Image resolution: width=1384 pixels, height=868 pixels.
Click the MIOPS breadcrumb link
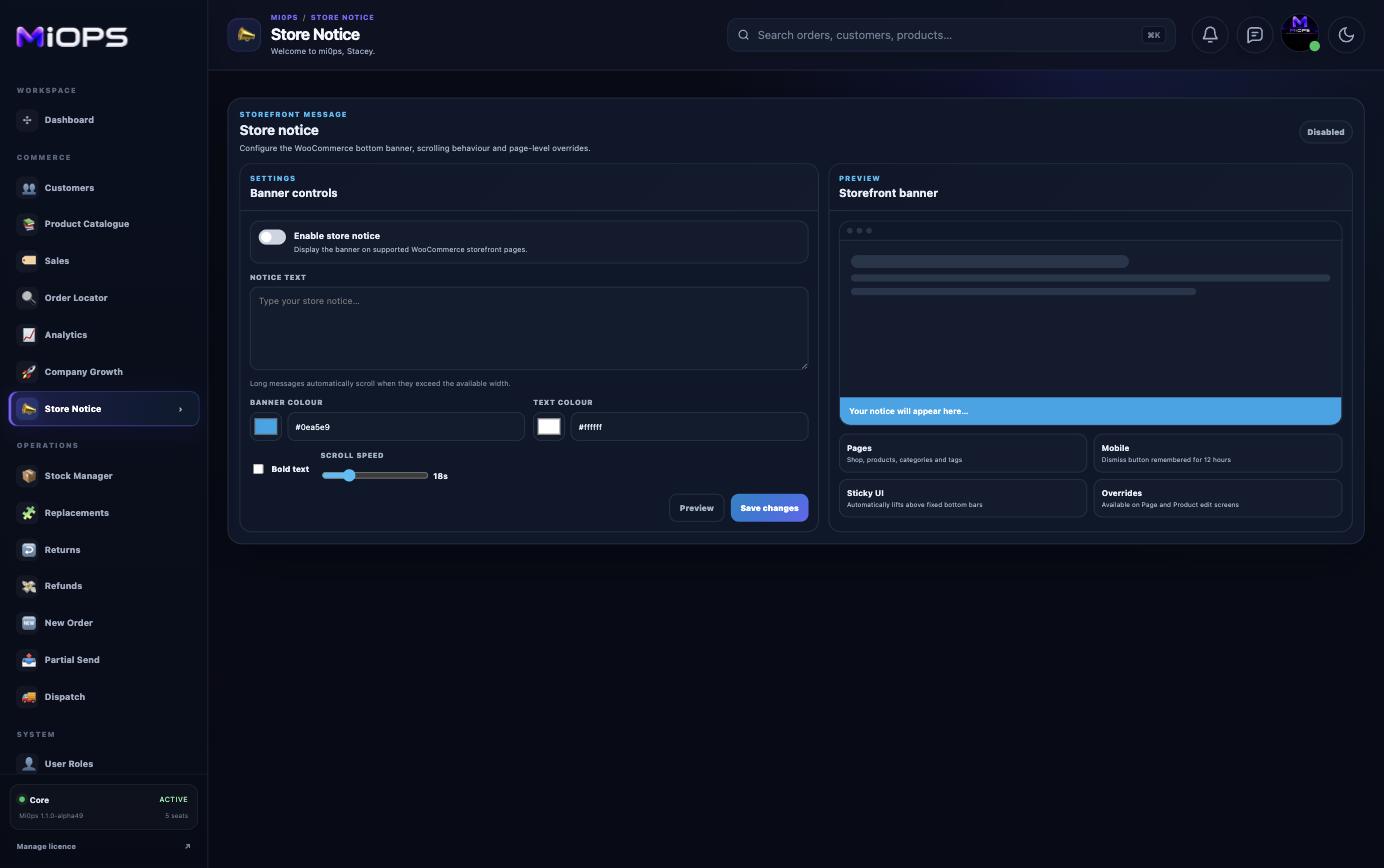pos(284,17)
